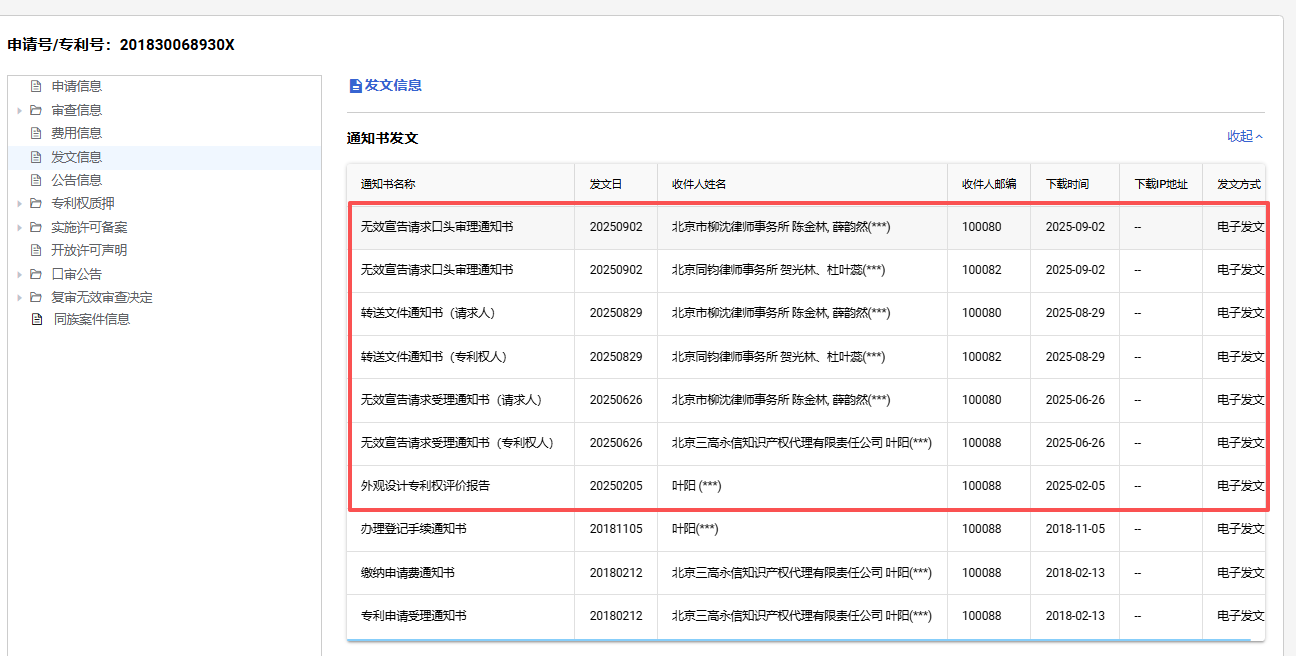Click the document icon beside 公告信息
1296x656 pixels.
pyautogui.click(x=36, y=180)
